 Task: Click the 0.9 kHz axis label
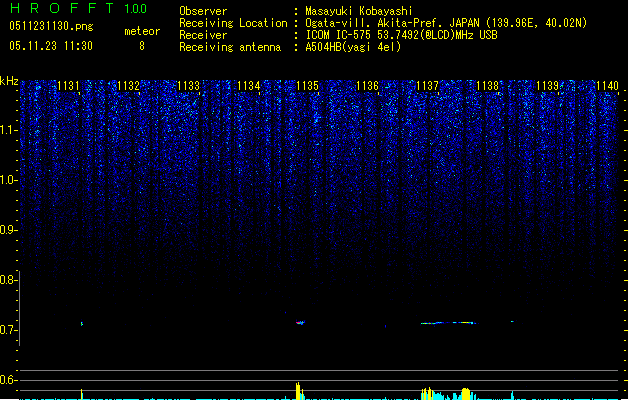[8, 230]
